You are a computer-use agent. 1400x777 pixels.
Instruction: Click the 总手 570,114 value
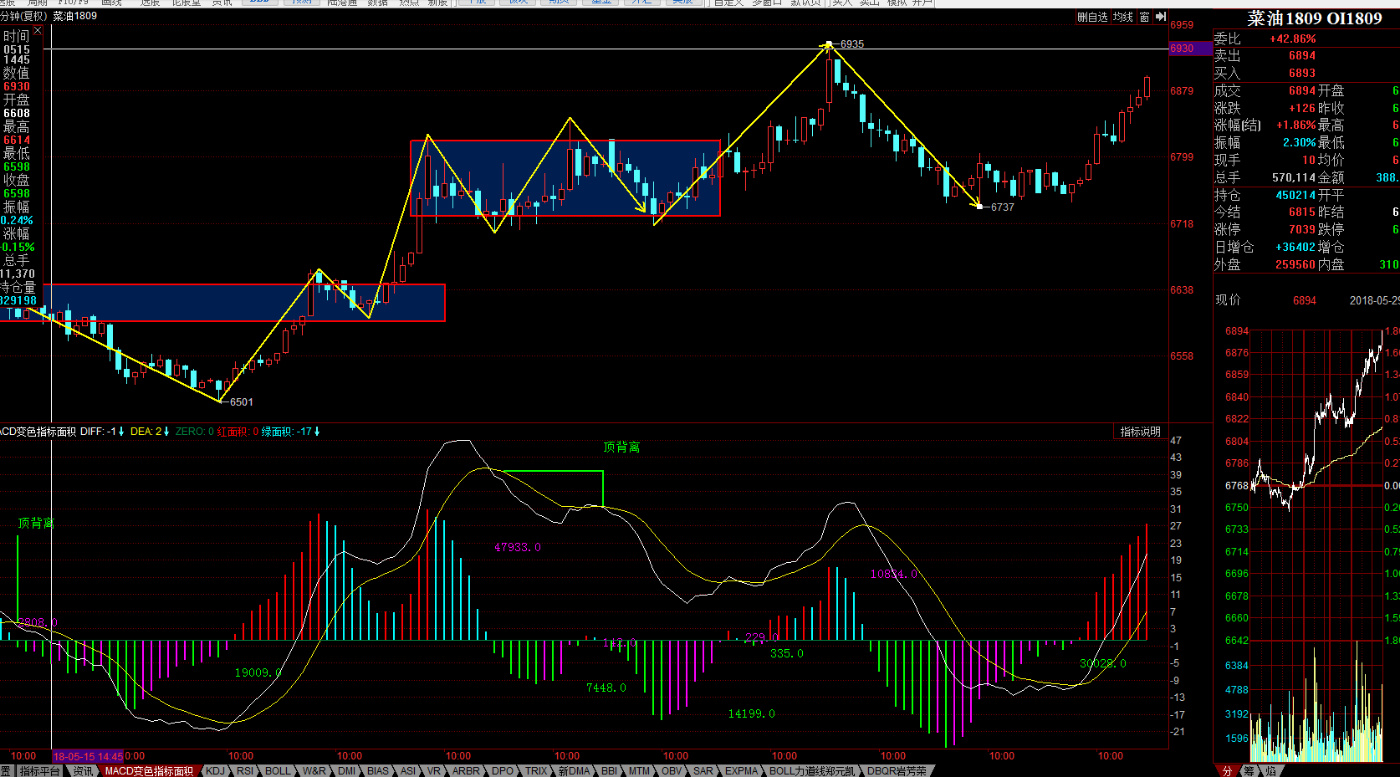(1294, 177)
